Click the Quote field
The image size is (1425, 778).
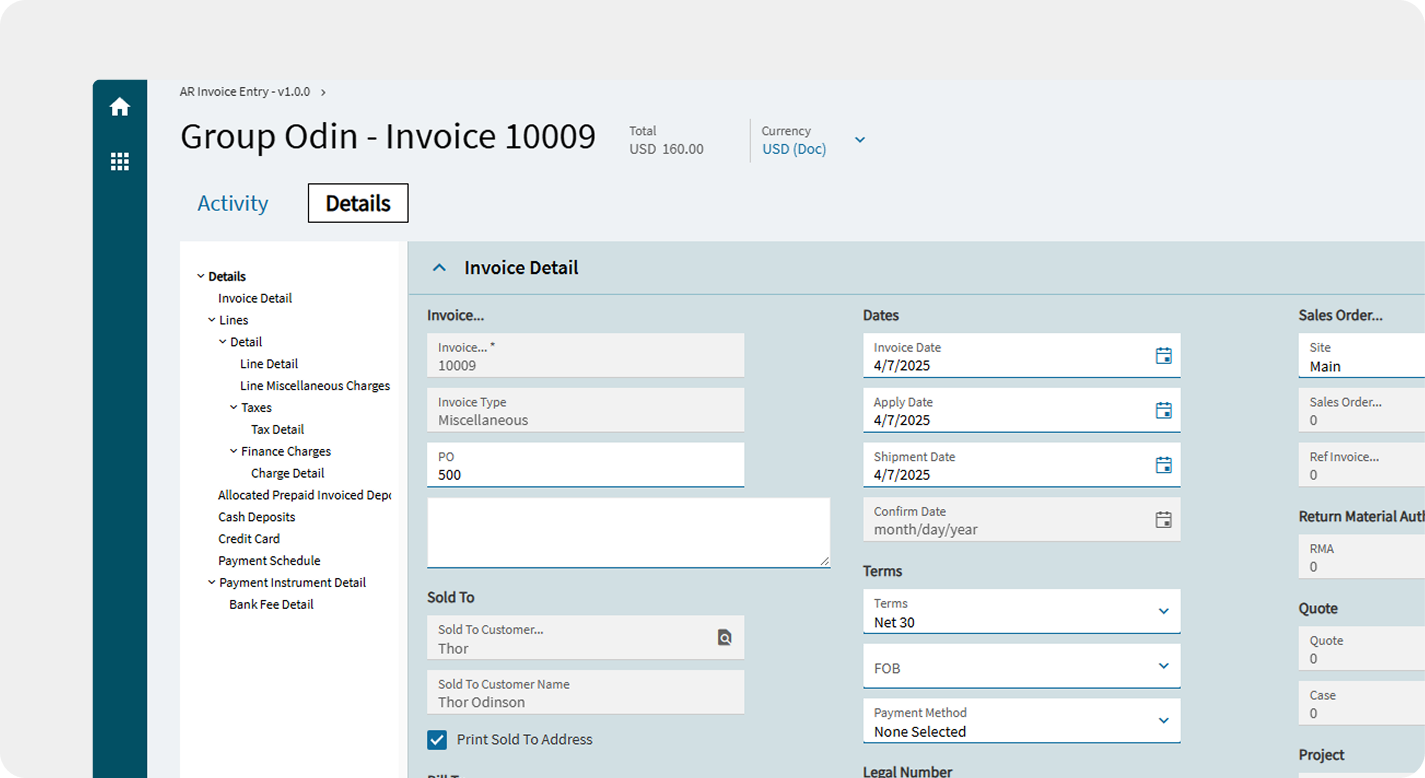coord(1361,649)
